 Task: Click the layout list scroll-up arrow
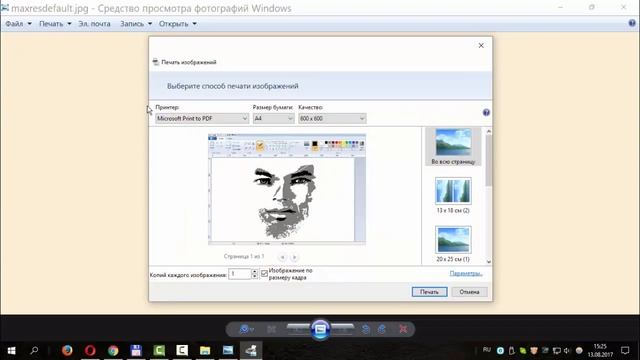tap(489, 131)
